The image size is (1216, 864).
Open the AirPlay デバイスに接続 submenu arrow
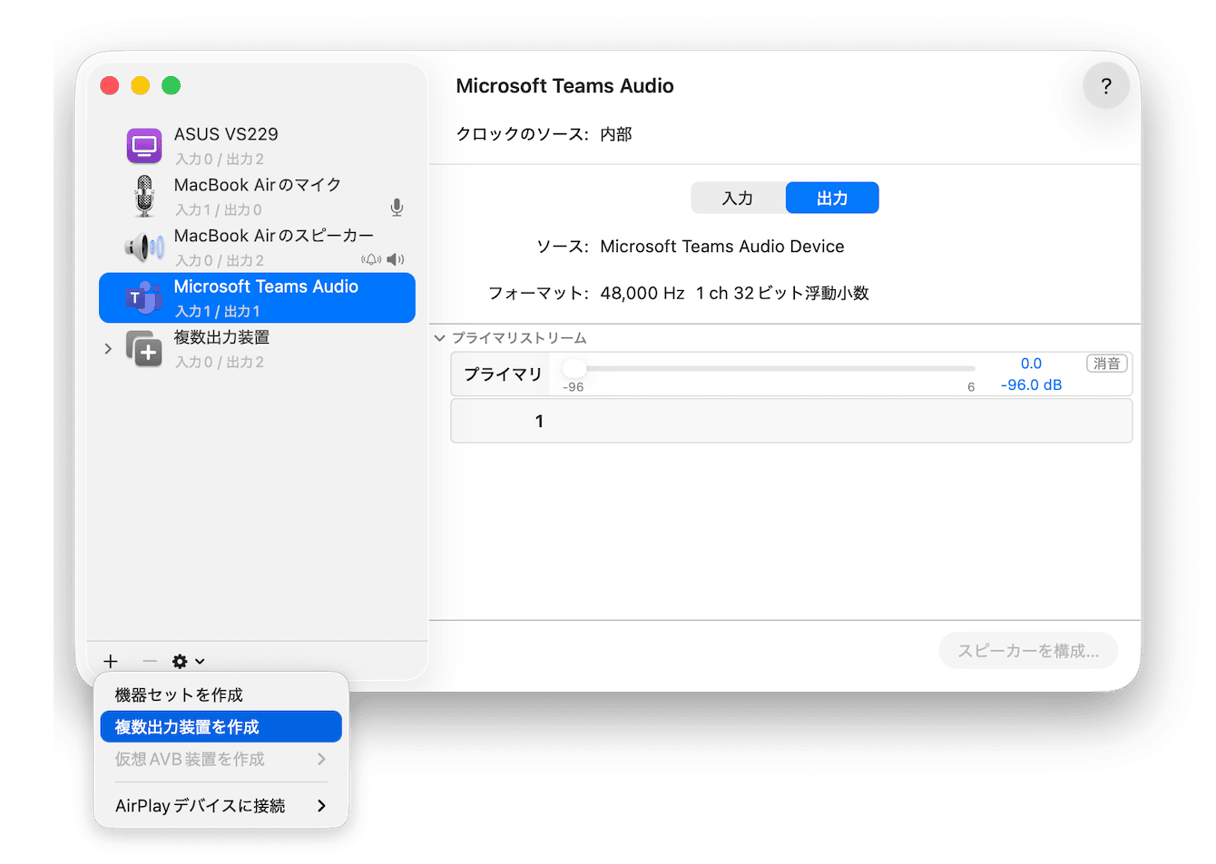tap(322, 805)
